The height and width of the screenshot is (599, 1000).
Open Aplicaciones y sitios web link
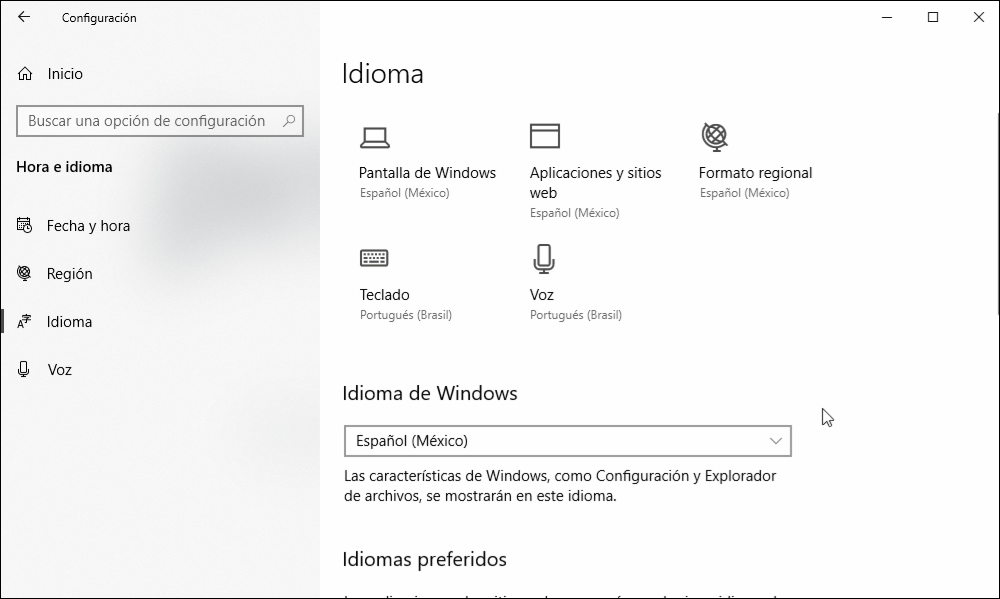tap(595, 182)
